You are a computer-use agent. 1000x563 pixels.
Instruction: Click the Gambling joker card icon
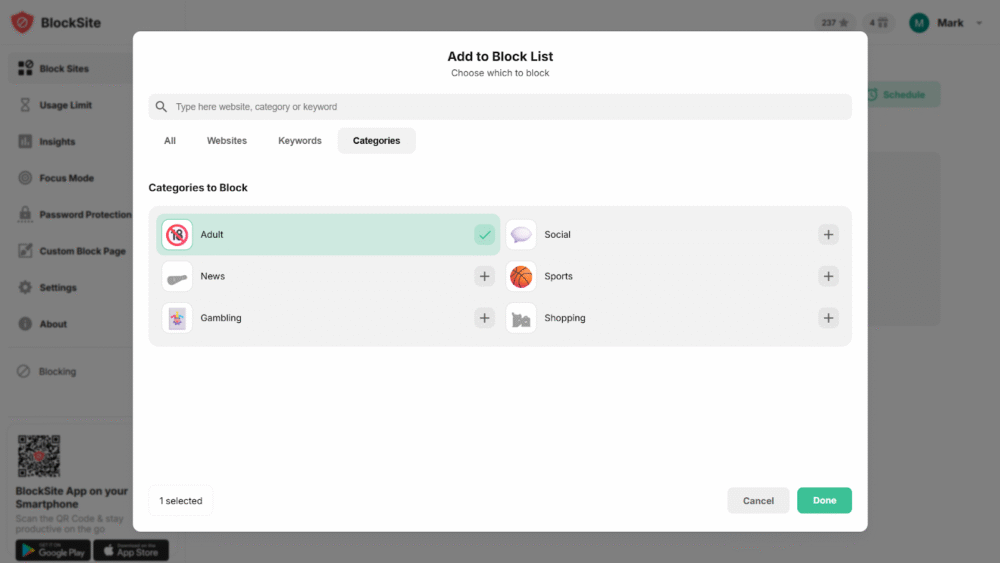[x=177, y=318]
